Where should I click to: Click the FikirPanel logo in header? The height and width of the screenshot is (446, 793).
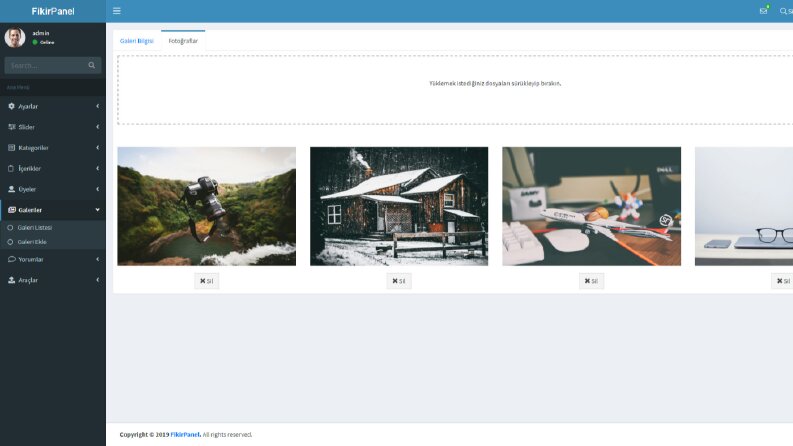click(53, 11)
